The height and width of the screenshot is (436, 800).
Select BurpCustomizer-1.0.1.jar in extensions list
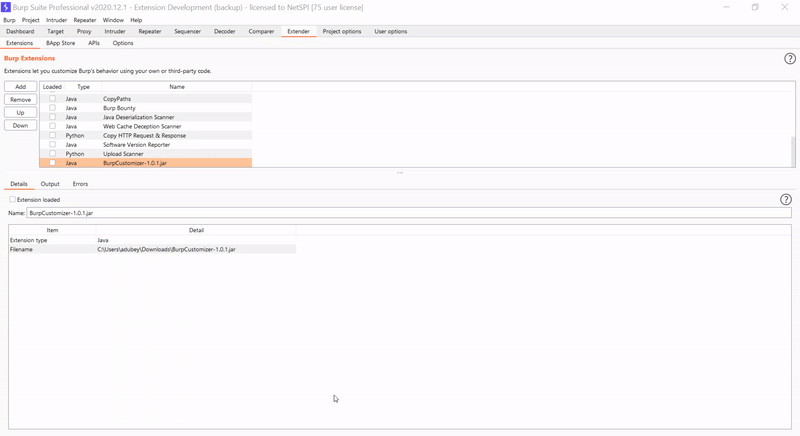[146, 163]
